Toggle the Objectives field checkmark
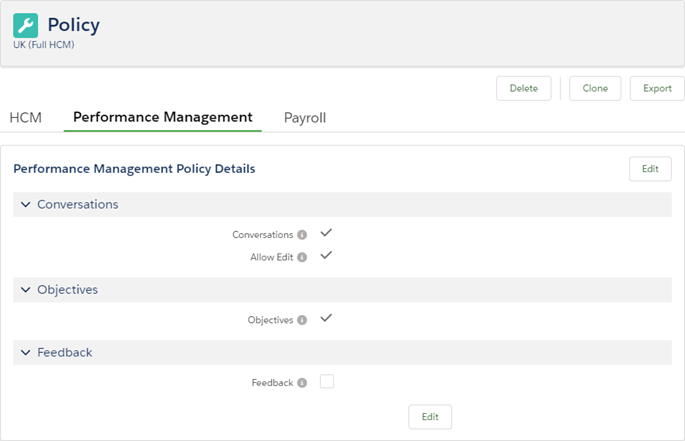 point(326,319)
